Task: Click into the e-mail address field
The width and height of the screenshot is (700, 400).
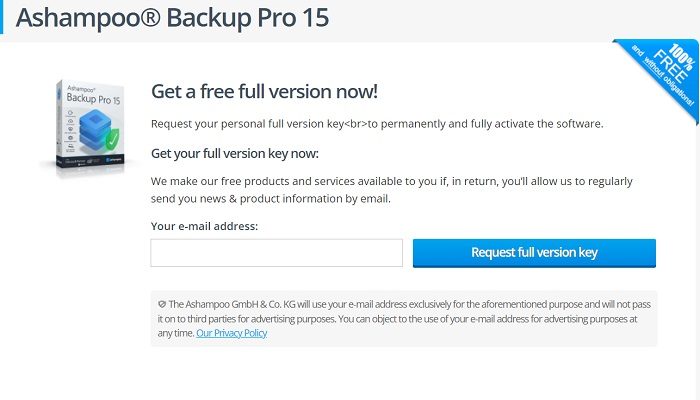Action: tap(276, 253)
